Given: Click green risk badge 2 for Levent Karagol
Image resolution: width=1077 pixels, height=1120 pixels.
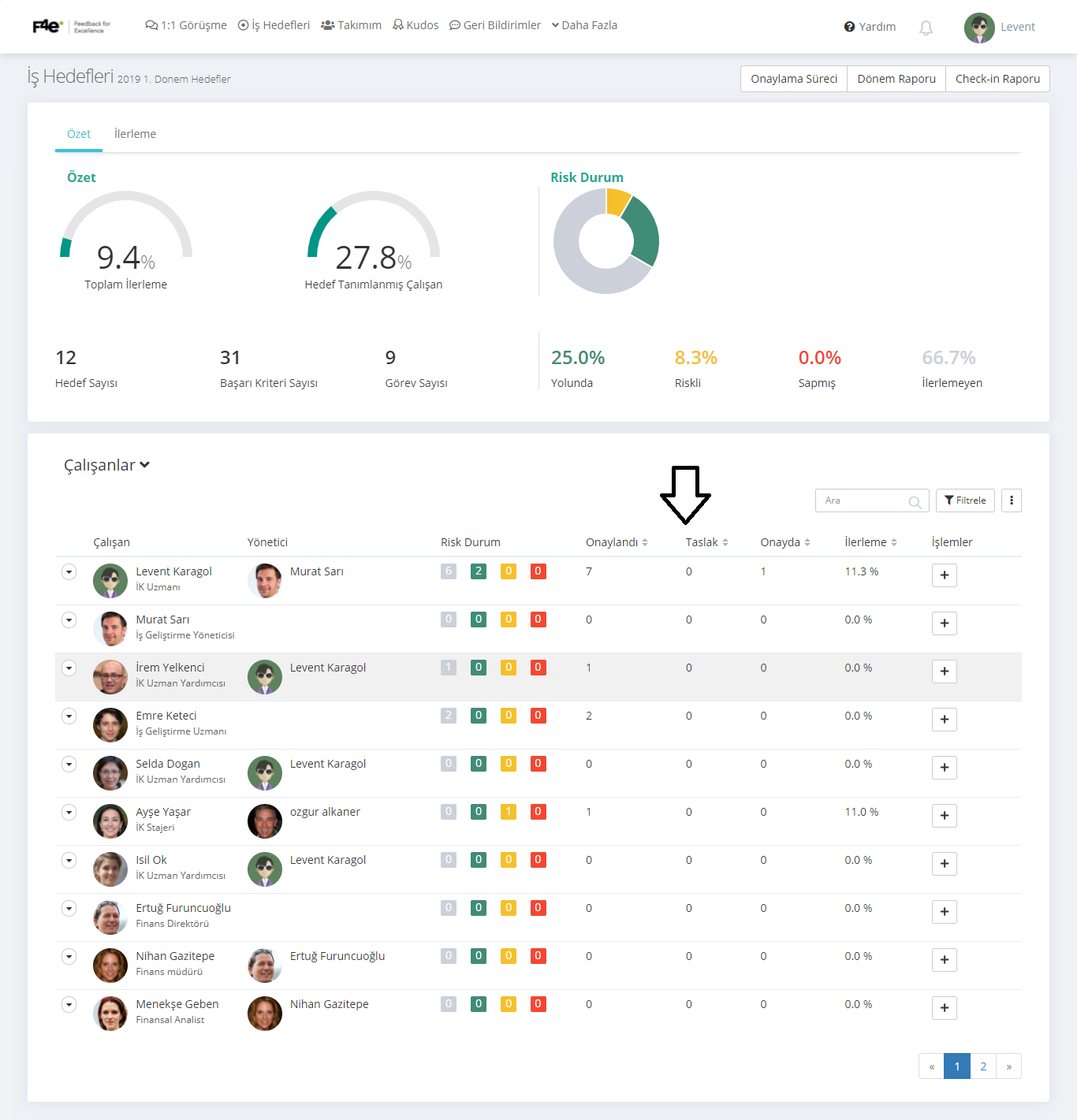Looking at the screenshot, I should point(479,571).
